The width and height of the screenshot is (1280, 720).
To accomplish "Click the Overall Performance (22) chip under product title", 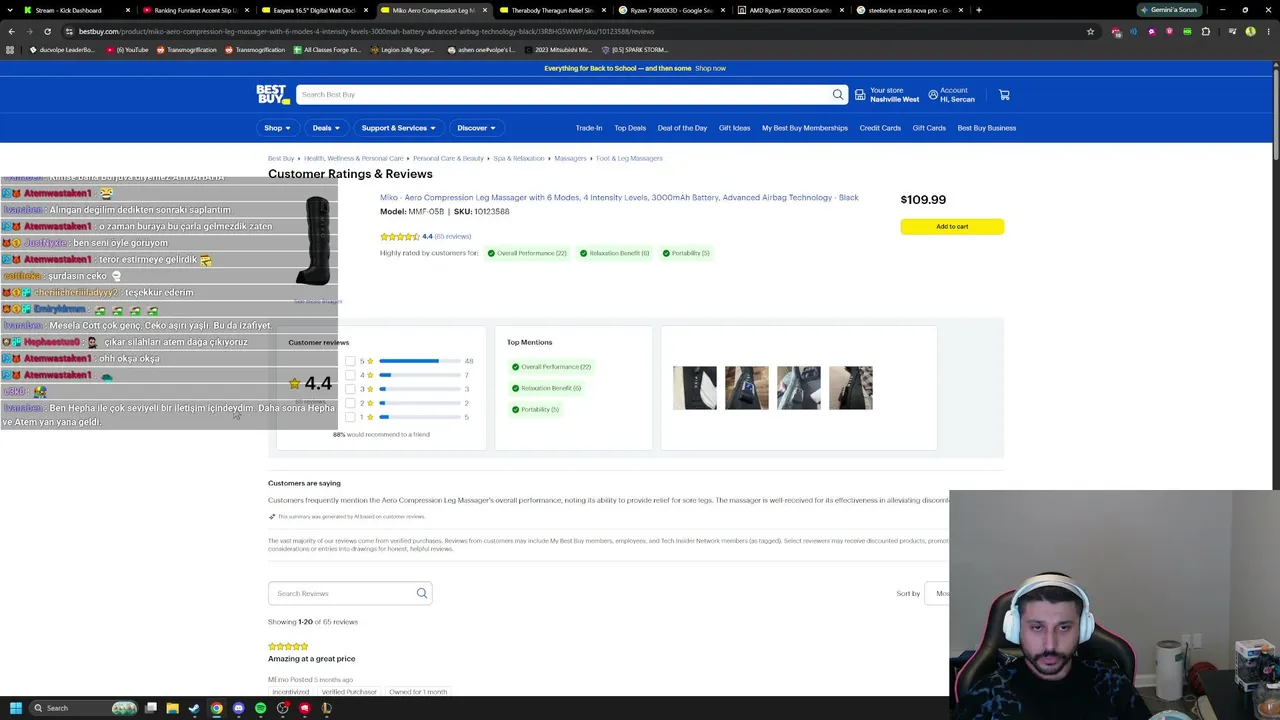I will [x=527, y=253].
